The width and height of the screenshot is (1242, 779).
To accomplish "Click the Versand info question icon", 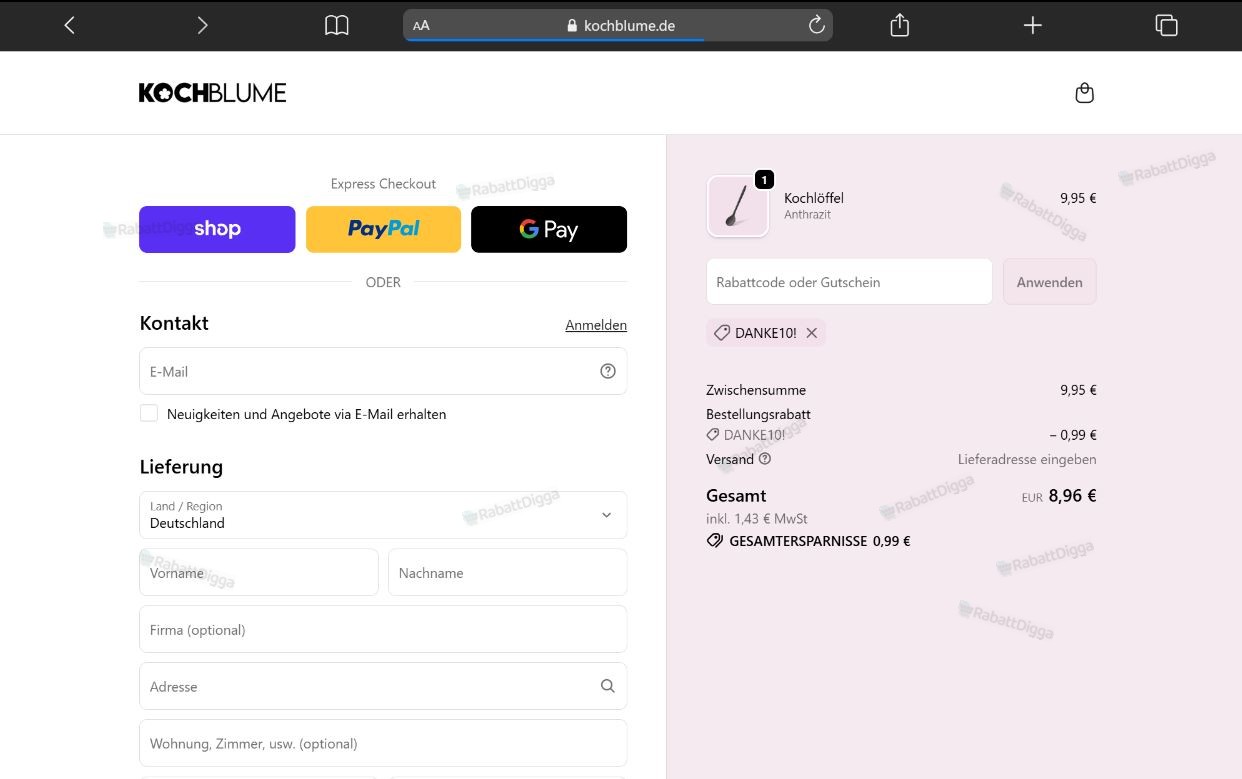I will pyautogui.click(x=765, y=459).
